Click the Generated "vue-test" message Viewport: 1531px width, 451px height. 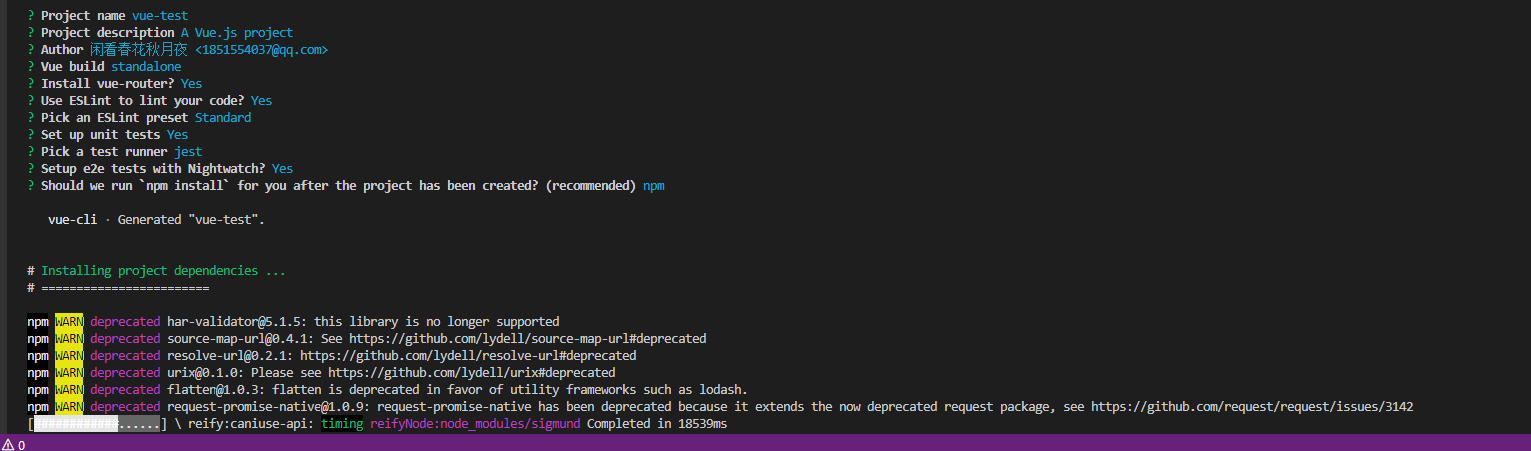(191, 220)
